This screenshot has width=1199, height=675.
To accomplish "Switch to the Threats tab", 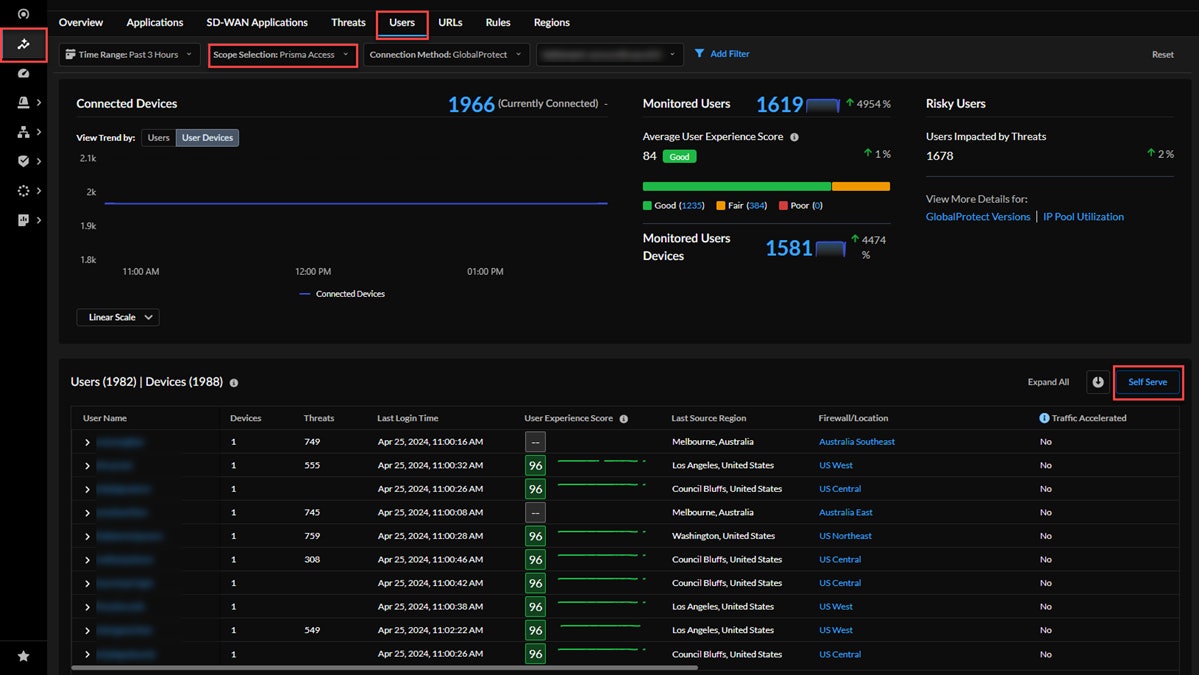I will tap(348, 22).
